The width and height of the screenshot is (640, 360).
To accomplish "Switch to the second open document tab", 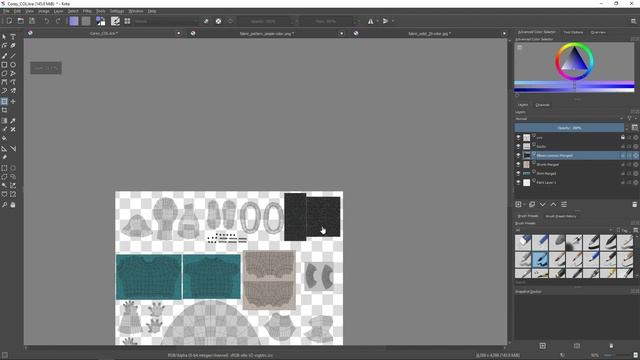I will click(267, 33).
